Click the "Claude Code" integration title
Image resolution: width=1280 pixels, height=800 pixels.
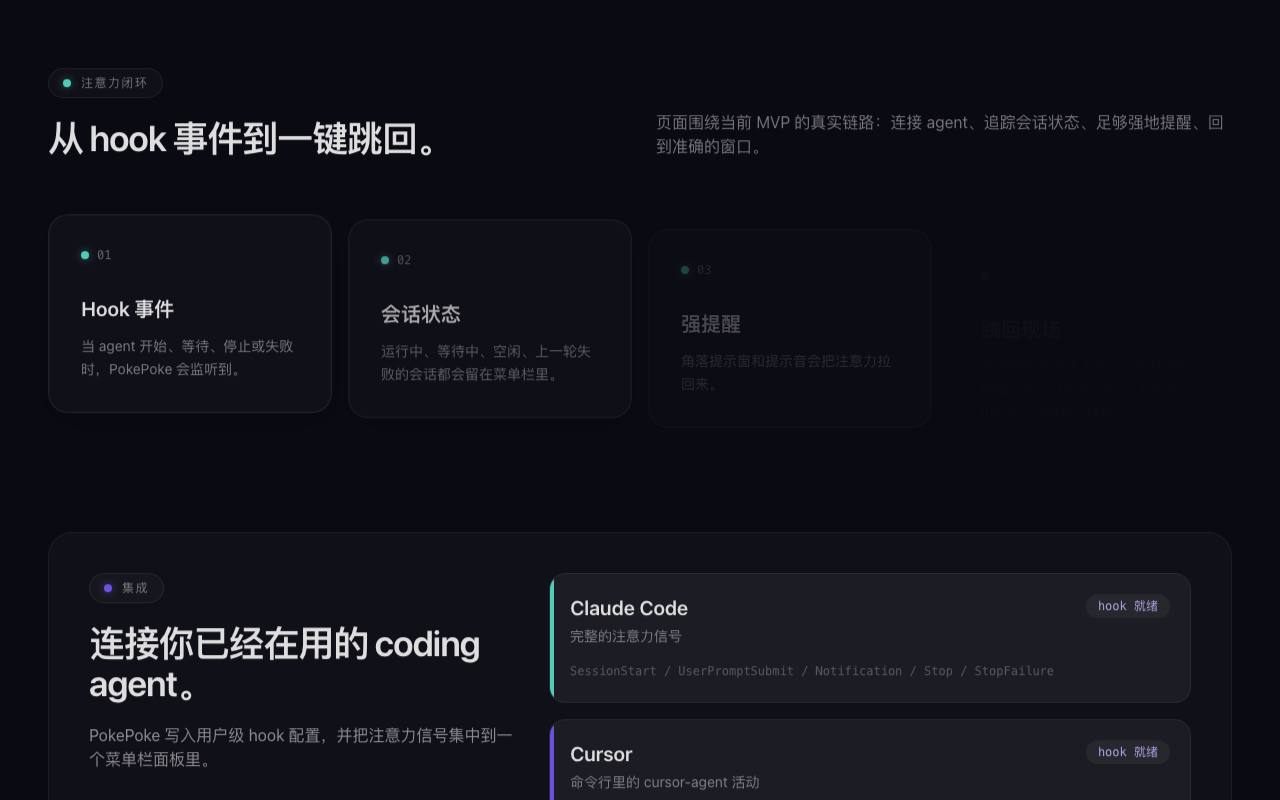click(629, 608)
